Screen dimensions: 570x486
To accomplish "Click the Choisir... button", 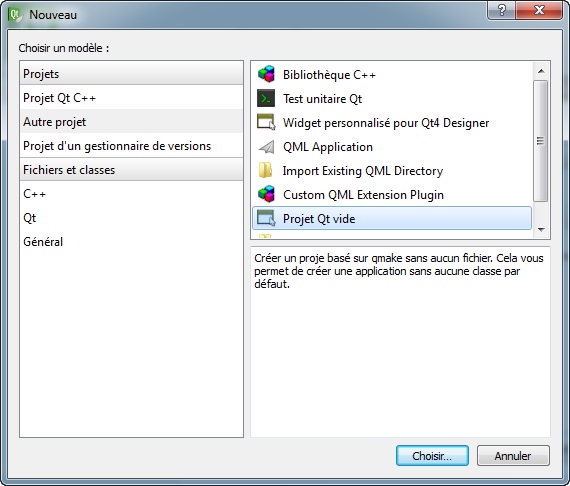I will (x=432, y=455).
